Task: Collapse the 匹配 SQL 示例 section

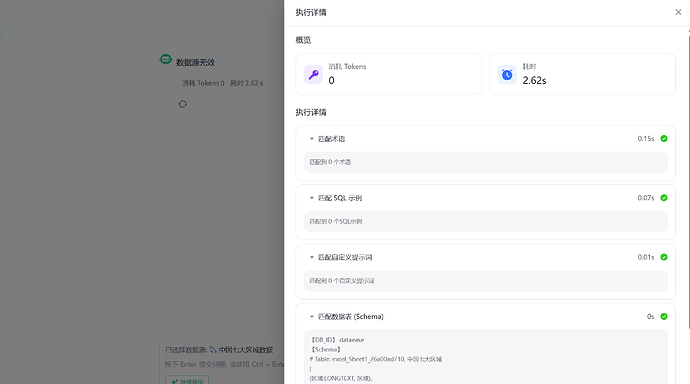Action: click(312, 198)
